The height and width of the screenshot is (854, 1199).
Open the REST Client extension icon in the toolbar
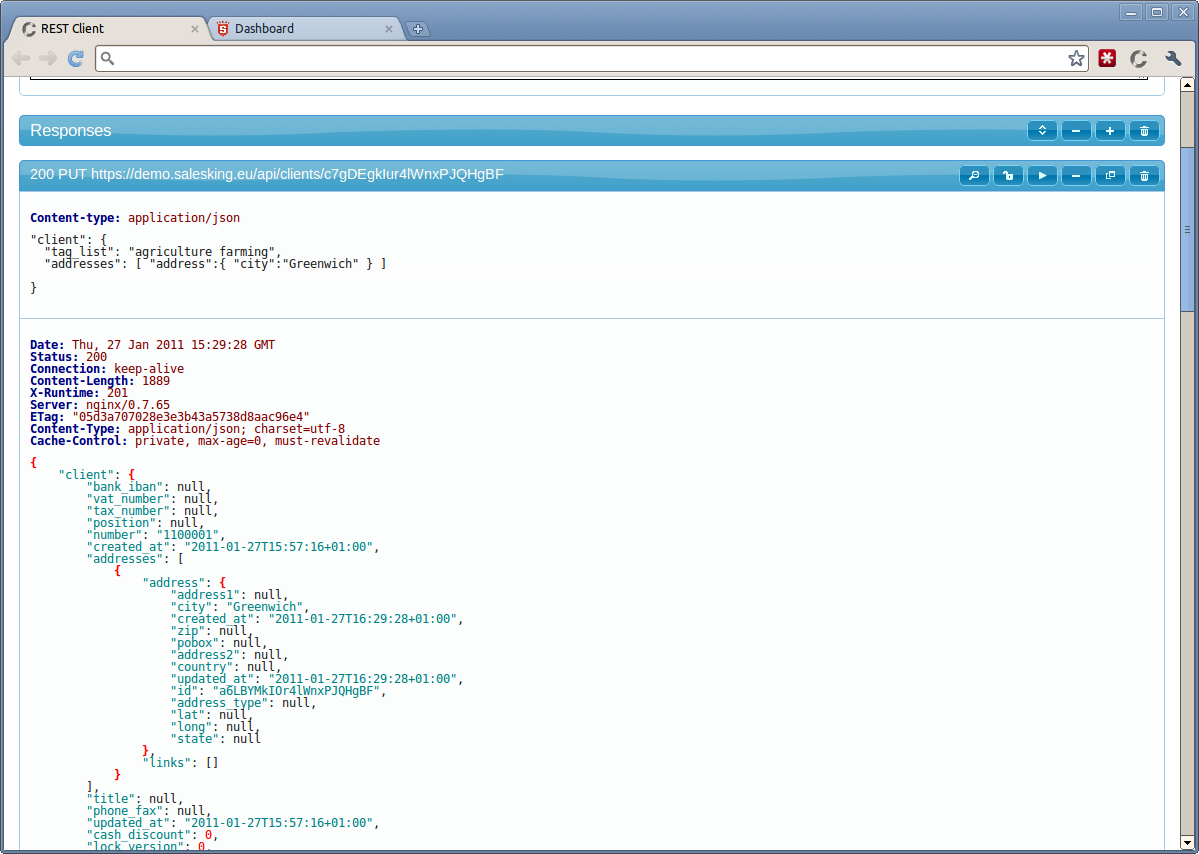point(1139,58)
